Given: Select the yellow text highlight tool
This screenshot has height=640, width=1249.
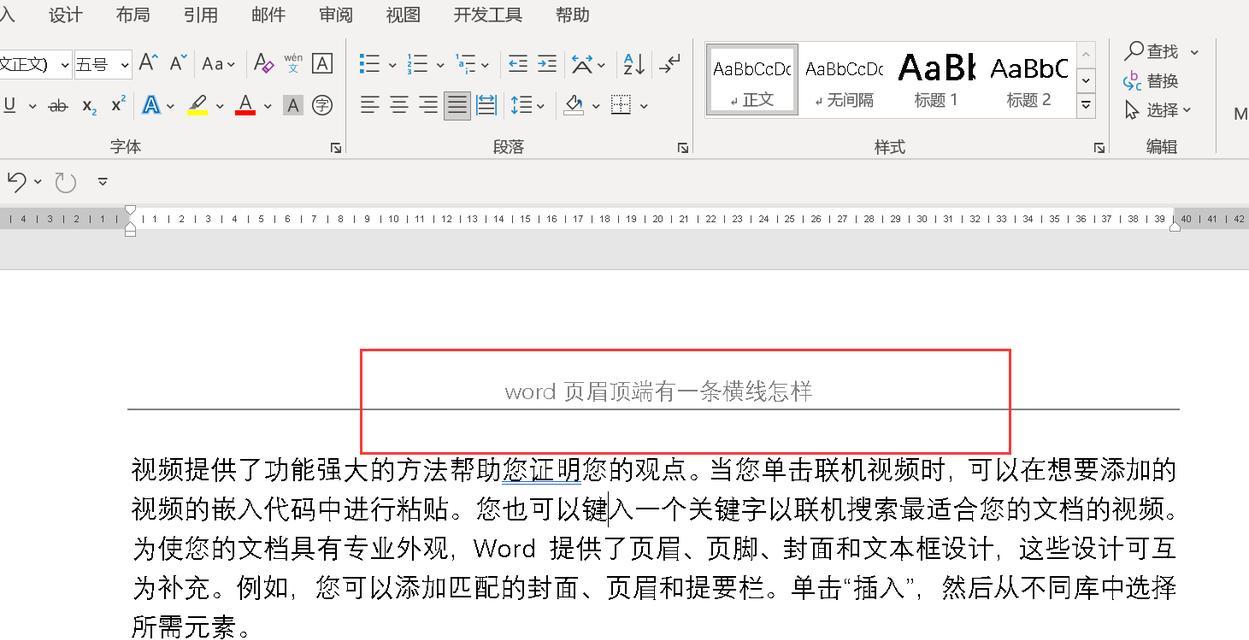Looking at the screenshot, I should pyautogui.click(x=197, y=104).
